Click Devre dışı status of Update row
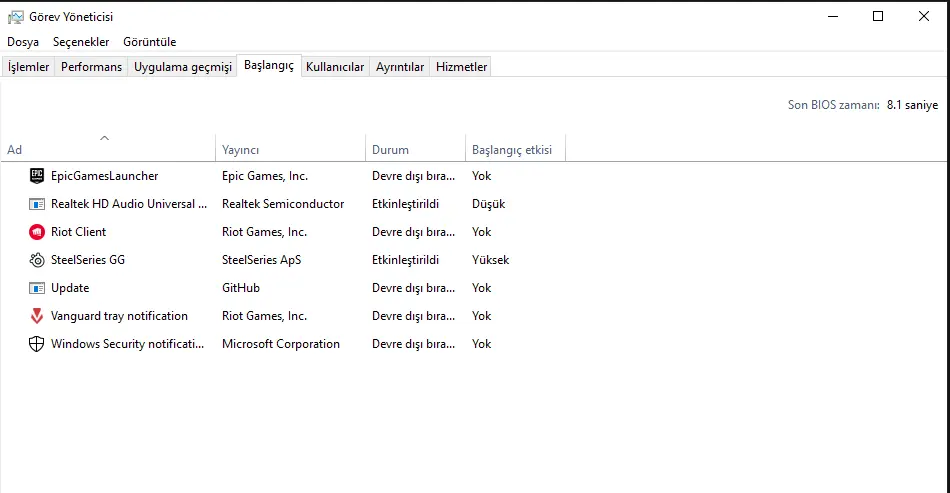This screenshot has width=950, height=493. coord(413,288)
